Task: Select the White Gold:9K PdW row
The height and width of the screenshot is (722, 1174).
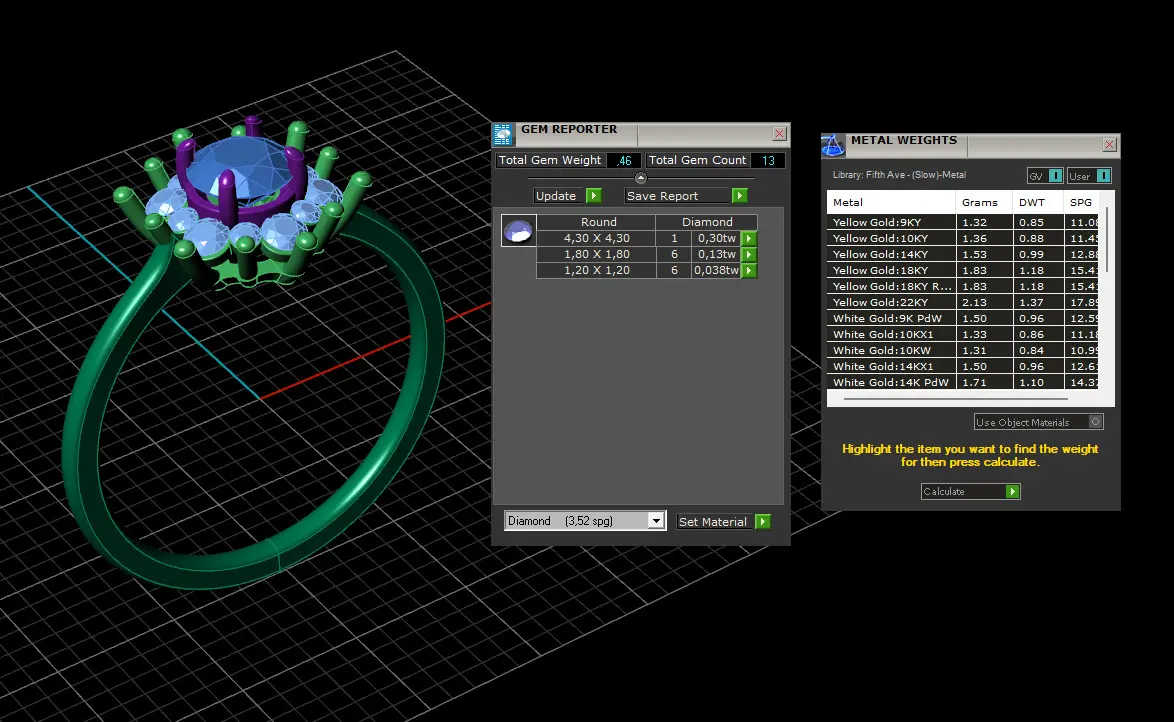Action: pyautogui.click(x=963, y=318)
